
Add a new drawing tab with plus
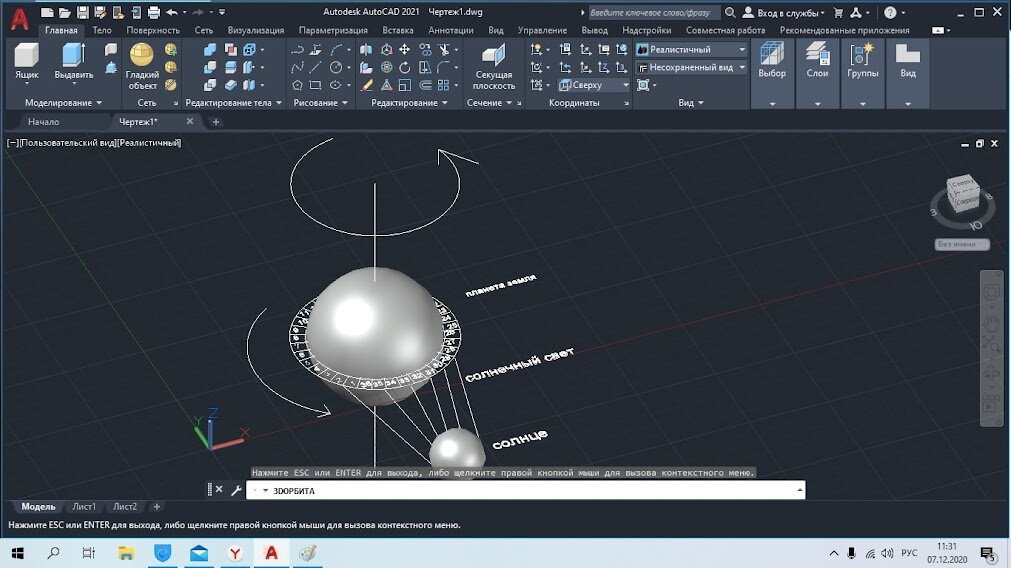[216, 121]
